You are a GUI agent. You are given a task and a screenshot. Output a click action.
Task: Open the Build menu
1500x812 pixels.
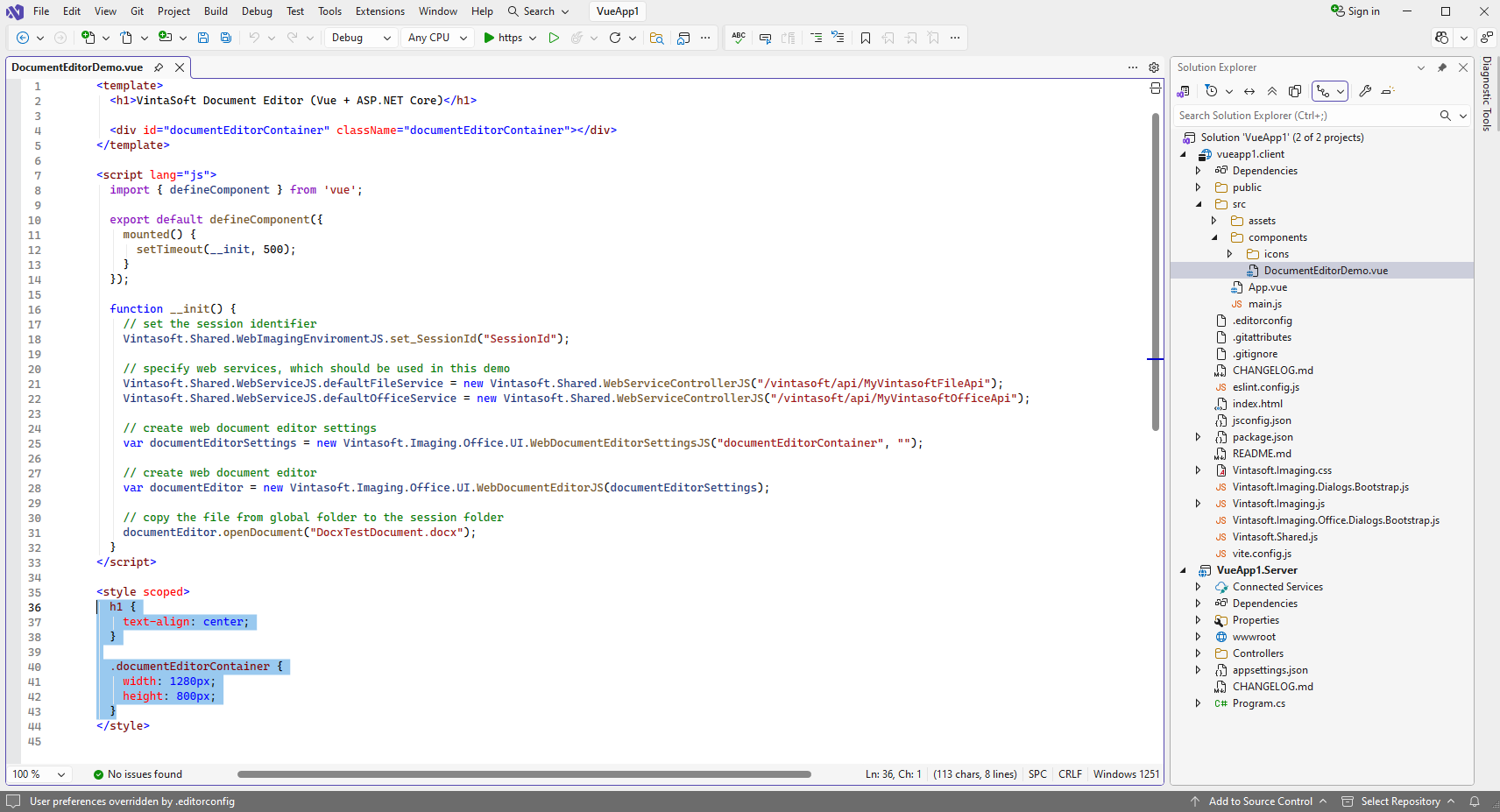[x=216, y=11]
